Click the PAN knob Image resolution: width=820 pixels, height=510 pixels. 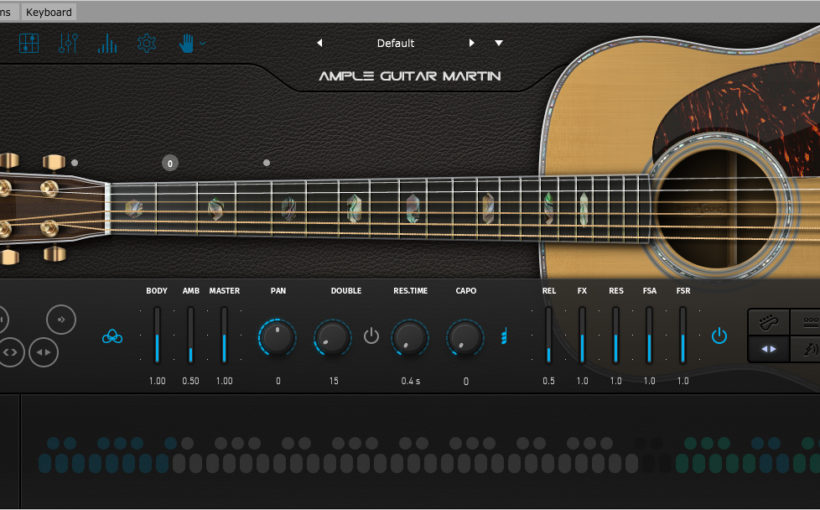click(277, 337)
